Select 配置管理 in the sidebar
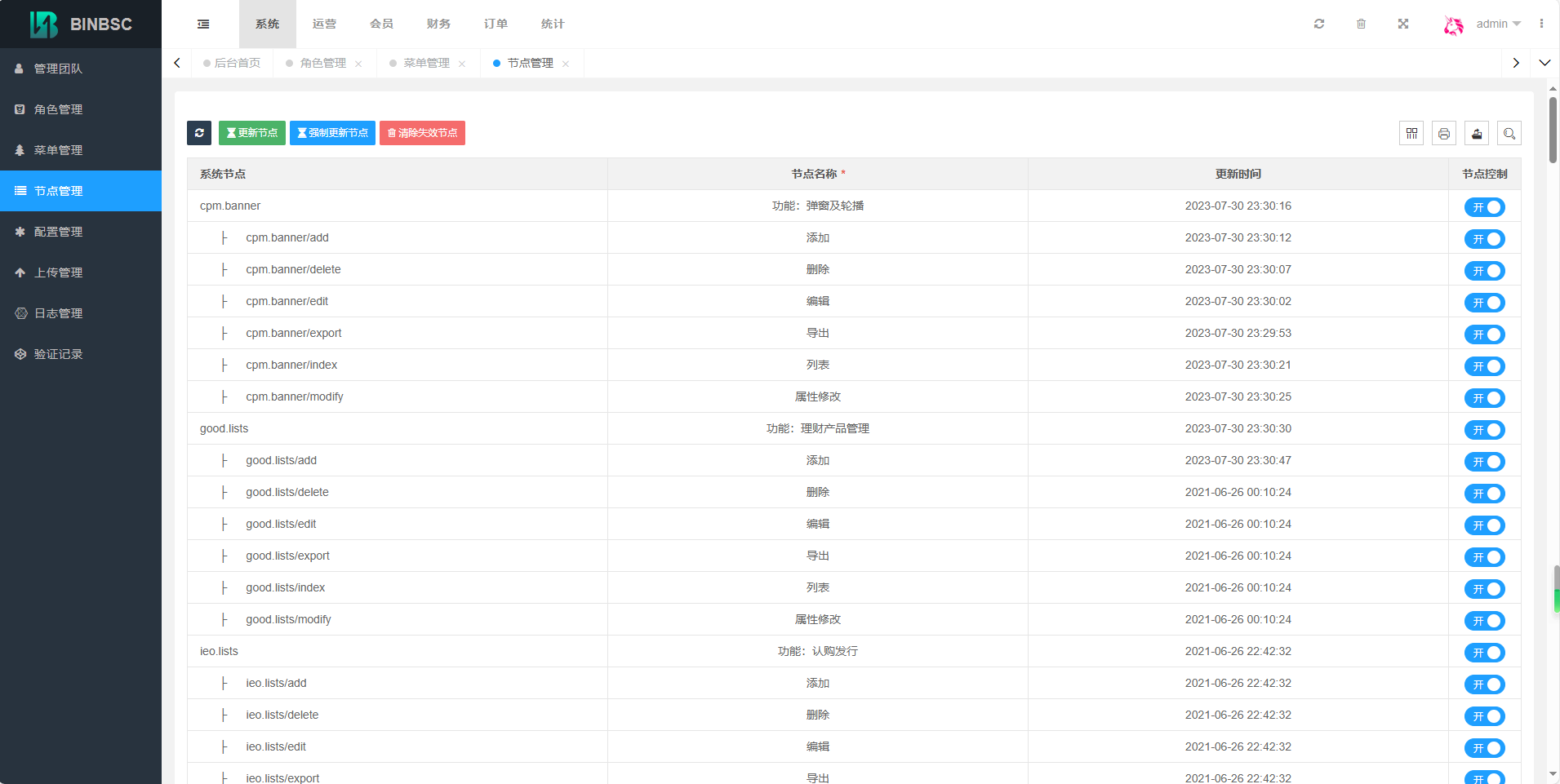The width and height of the screenshot is (1560, 784). tap(58, 232)
